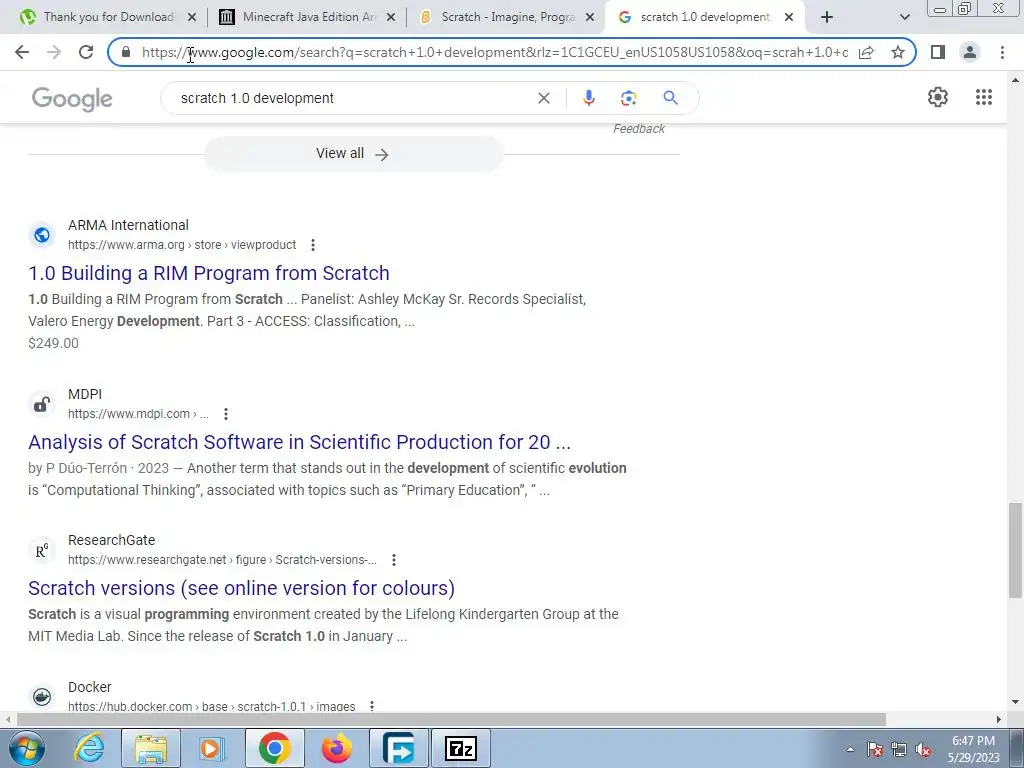Viewport: 1024px width, 768px height.
Task: Click the network tray icon
Action: click(x=899, y=750)
